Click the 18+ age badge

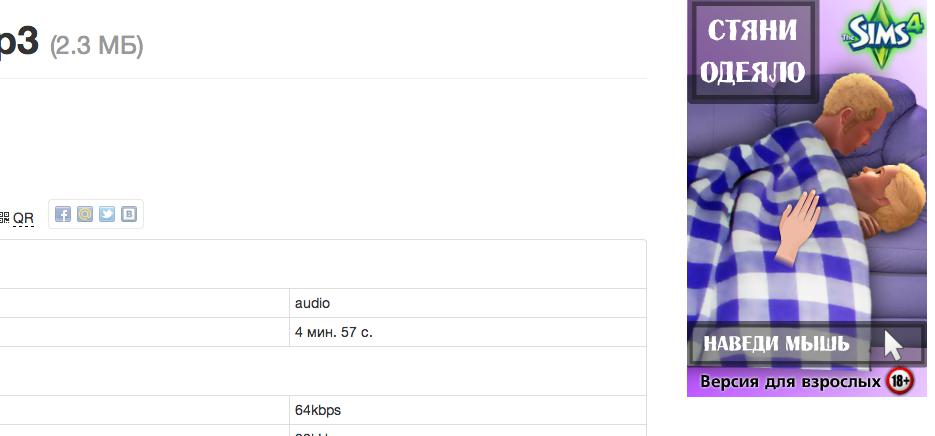click(x=900, y=381)
